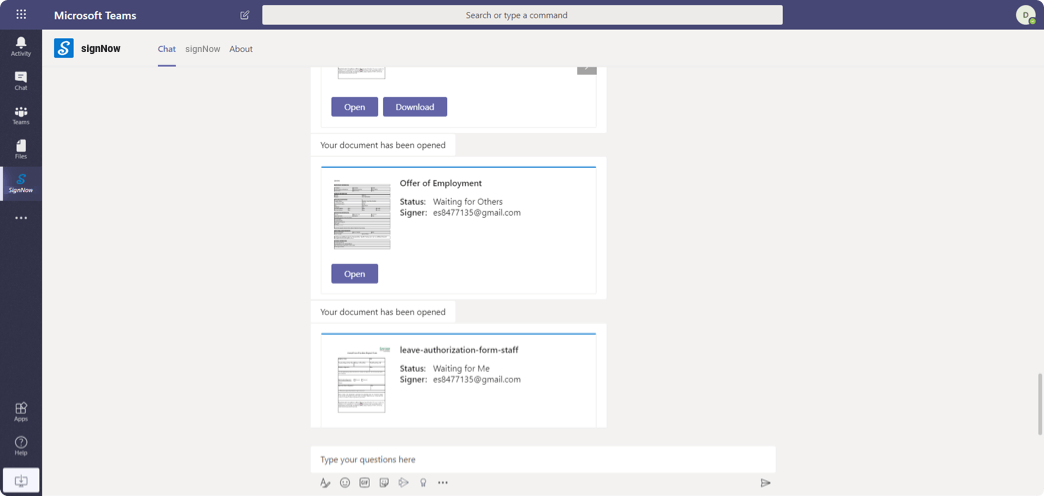Viewport: 1044px width, 496px height.
Task: Open Files in the left sidebar
Action: [21, 149]
